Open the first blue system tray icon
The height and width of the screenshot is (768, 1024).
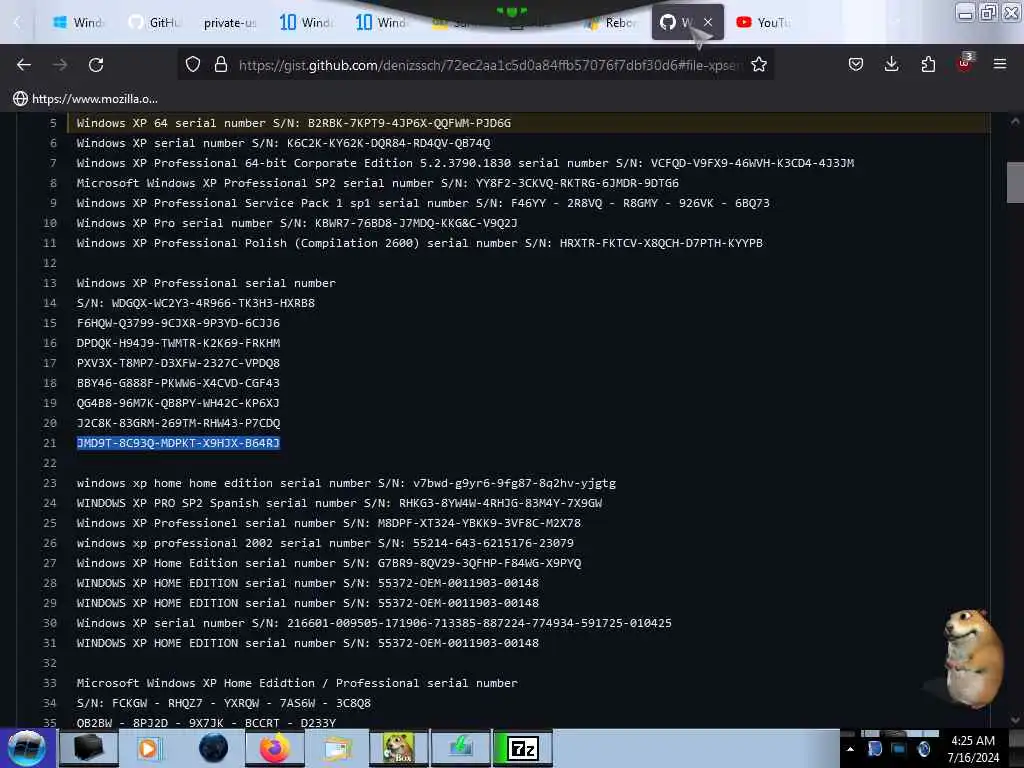coord(875,749)
